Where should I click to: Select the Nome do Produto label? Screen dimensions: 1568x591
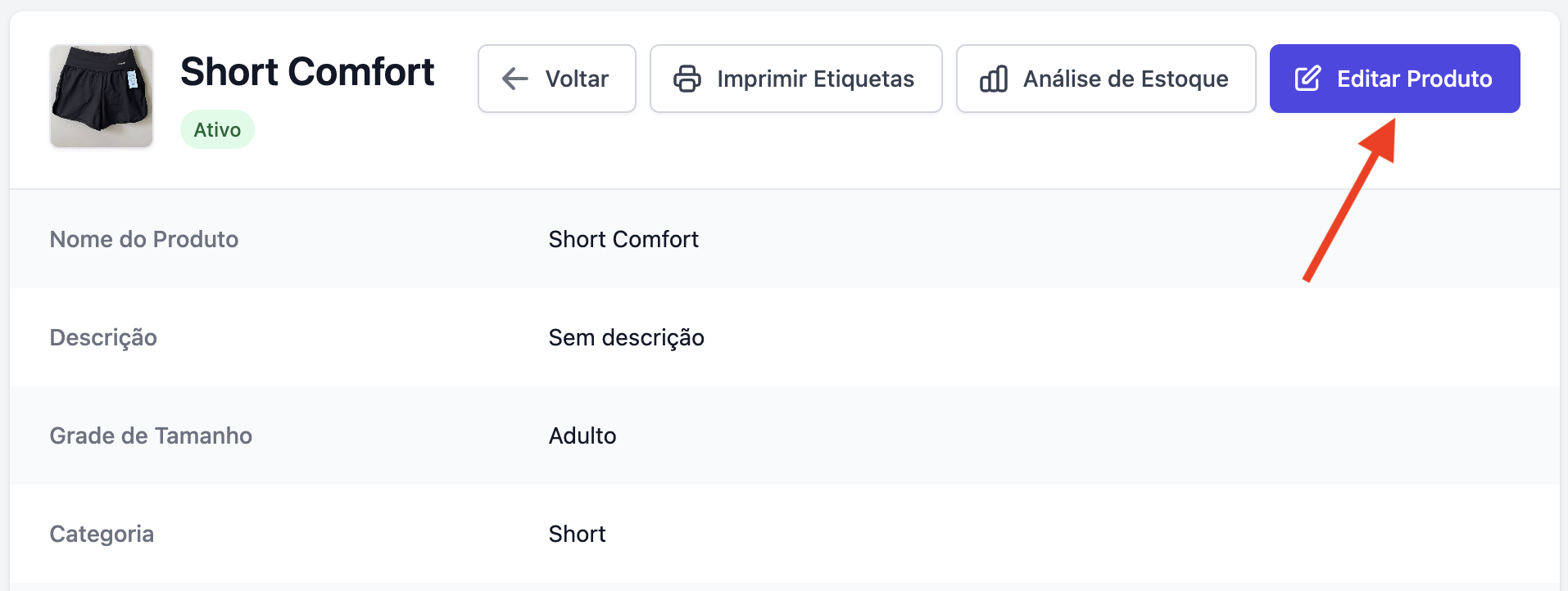pos(144,239)
